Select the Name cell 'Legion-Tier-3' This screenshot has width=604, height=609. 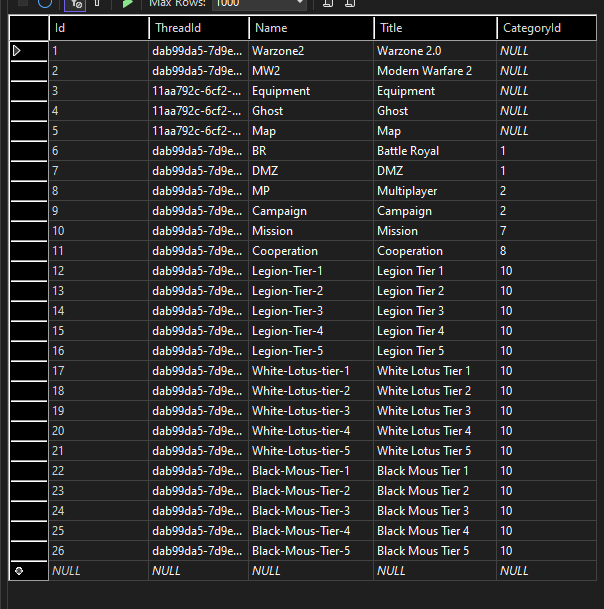click(x=311, y=311)
